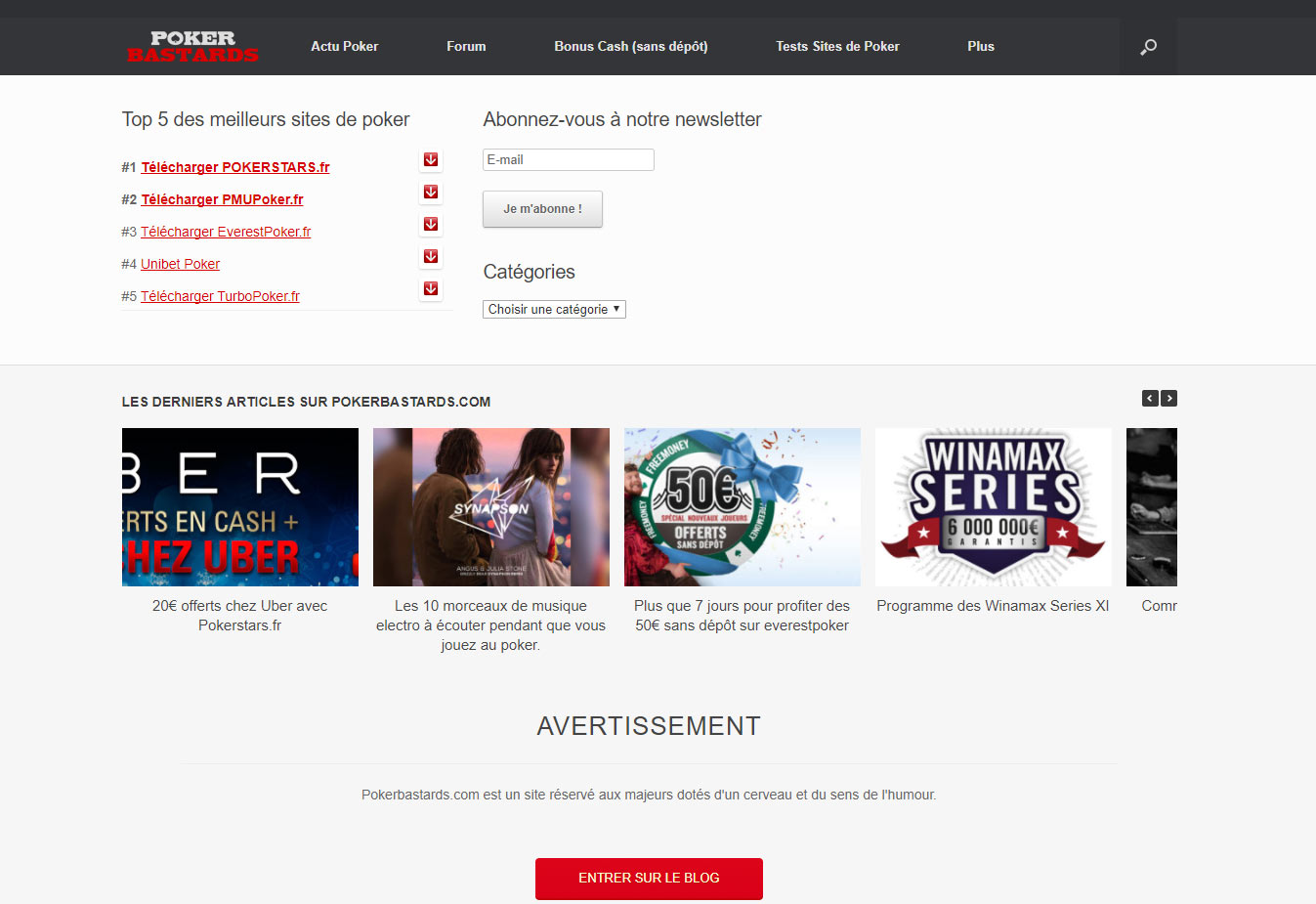This screenshot has width=1316, height=904.
Task: Click download arrow icon for POKERSTARS.fr
Action: tap(431, 160)
